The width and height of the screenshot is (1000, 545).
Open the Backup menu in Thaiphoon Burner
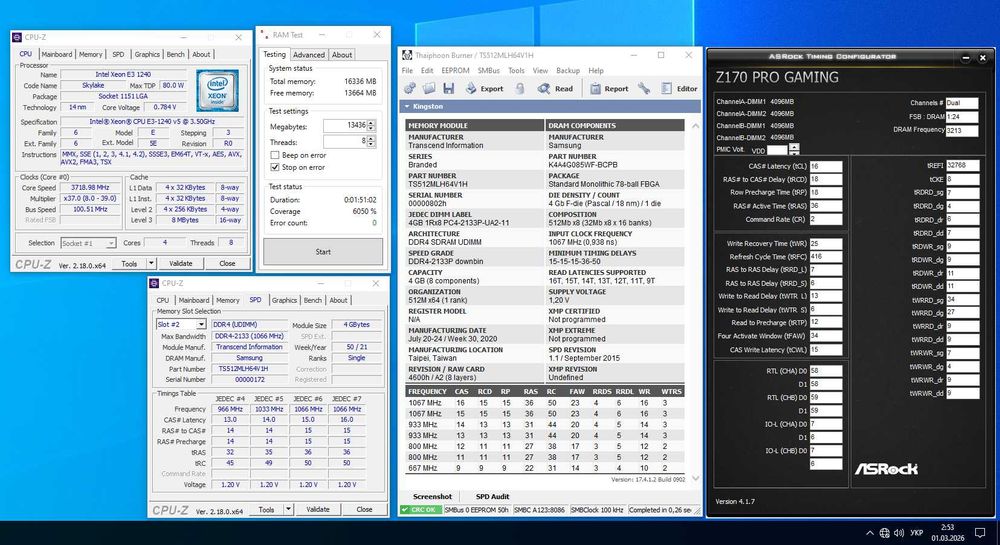coord(568,71)
